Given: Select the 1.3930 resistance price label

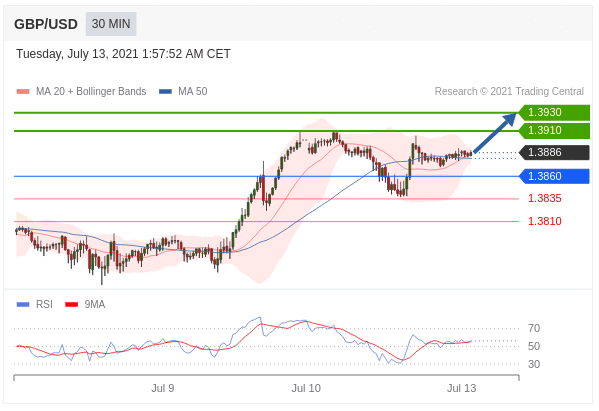Looking at the screenshot, I should pos(554,112).
